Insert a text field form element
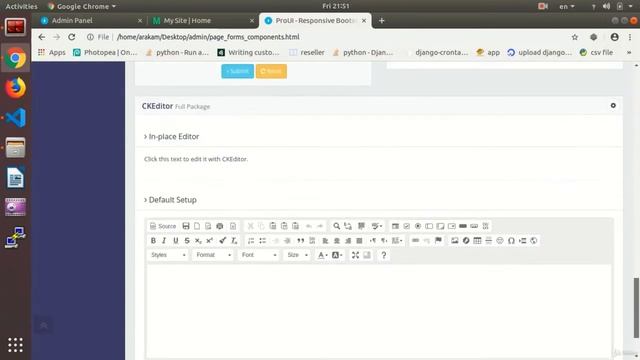Screen dimensions: 640x360 [429, 226]
